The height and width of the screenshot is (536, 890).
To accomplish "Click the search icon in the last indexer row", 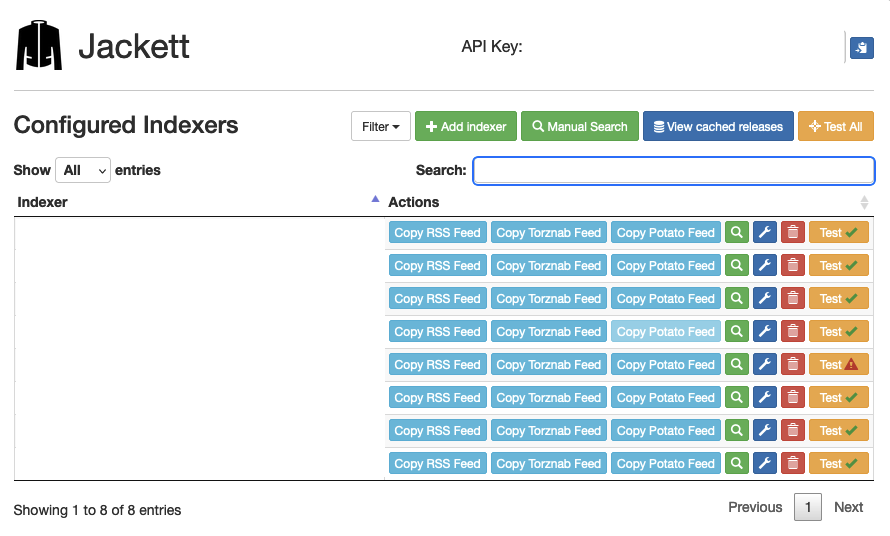I will pyautogui.click(x=736, y=463).
